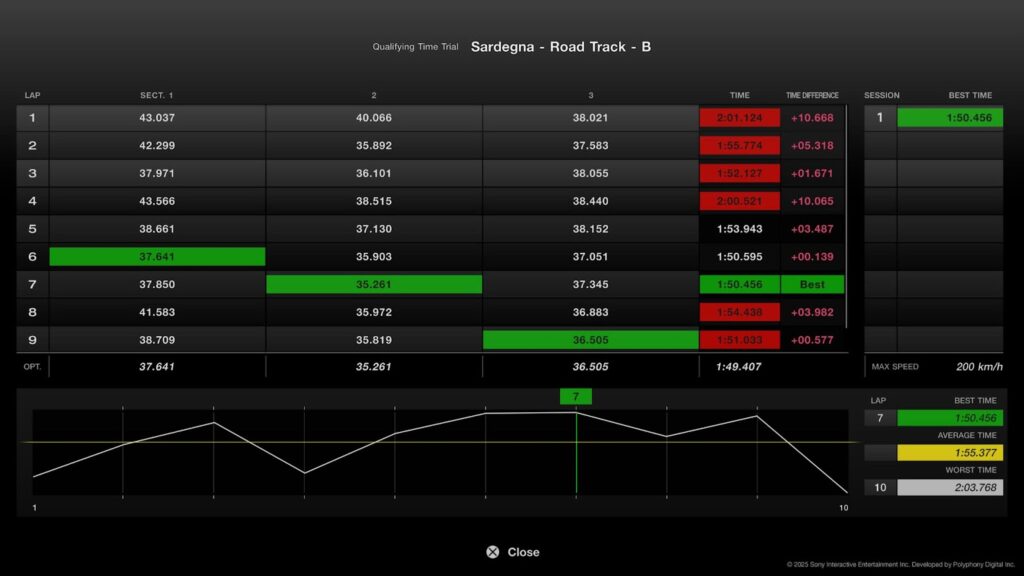The image size is (1024, 576).
Task: Click the SECT. 1 column header
Action: pos(157,96)
